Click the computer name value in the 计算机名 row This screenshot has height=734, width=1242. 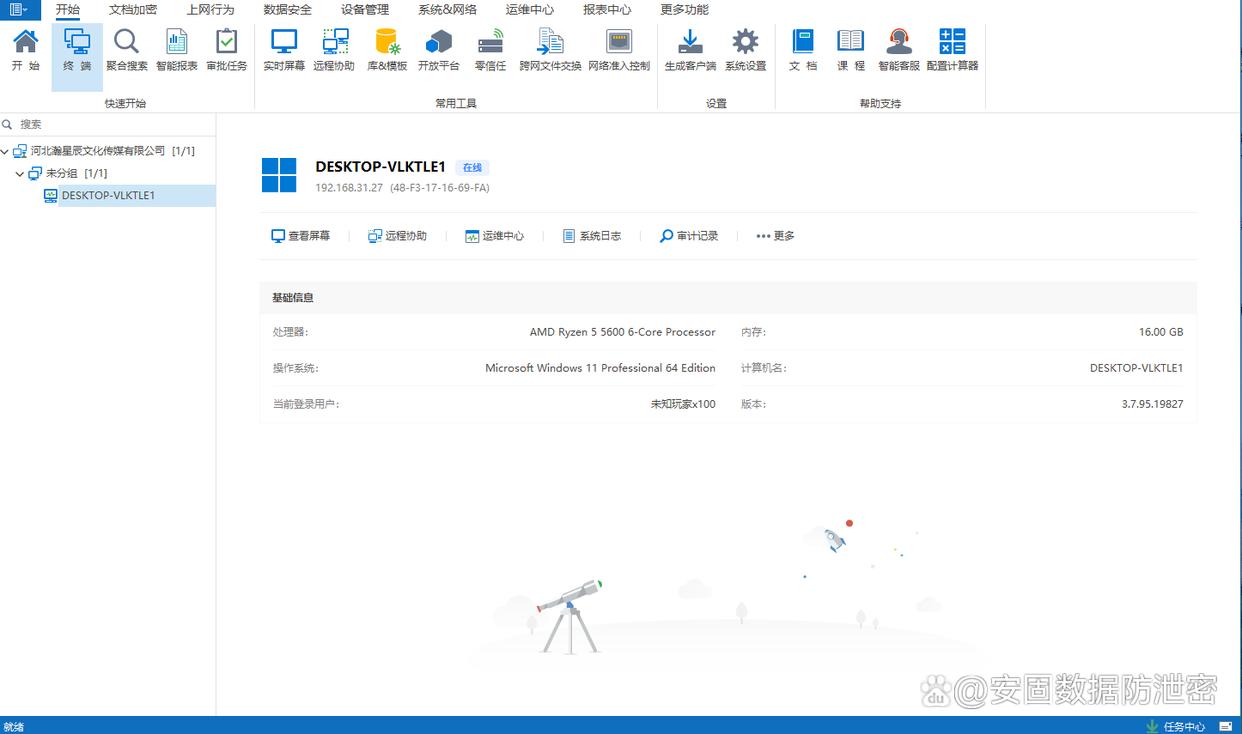point(1136,368)
